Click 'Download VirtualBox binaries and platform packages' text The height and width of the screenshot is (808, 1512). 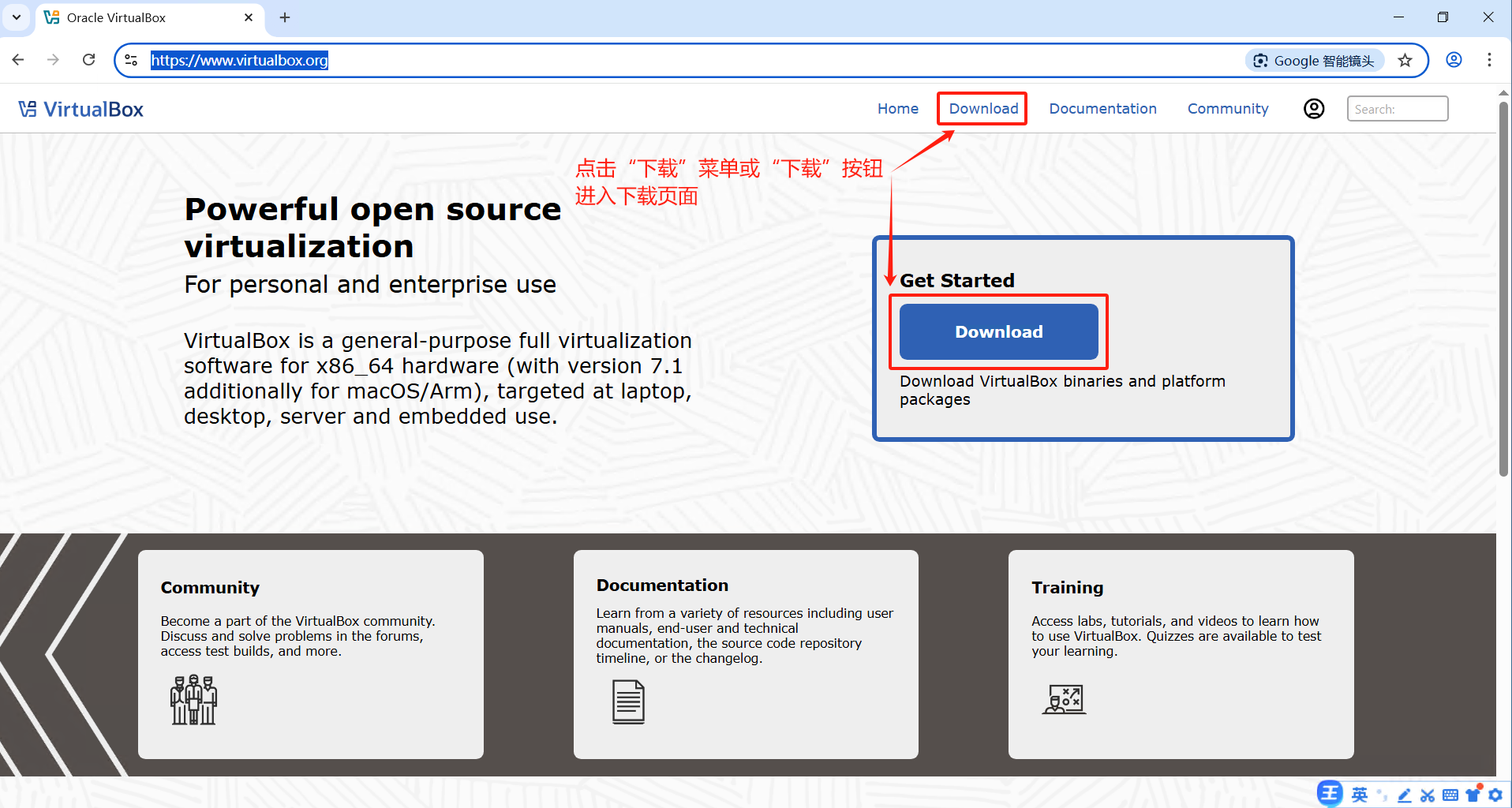(x=1062, y=391)
